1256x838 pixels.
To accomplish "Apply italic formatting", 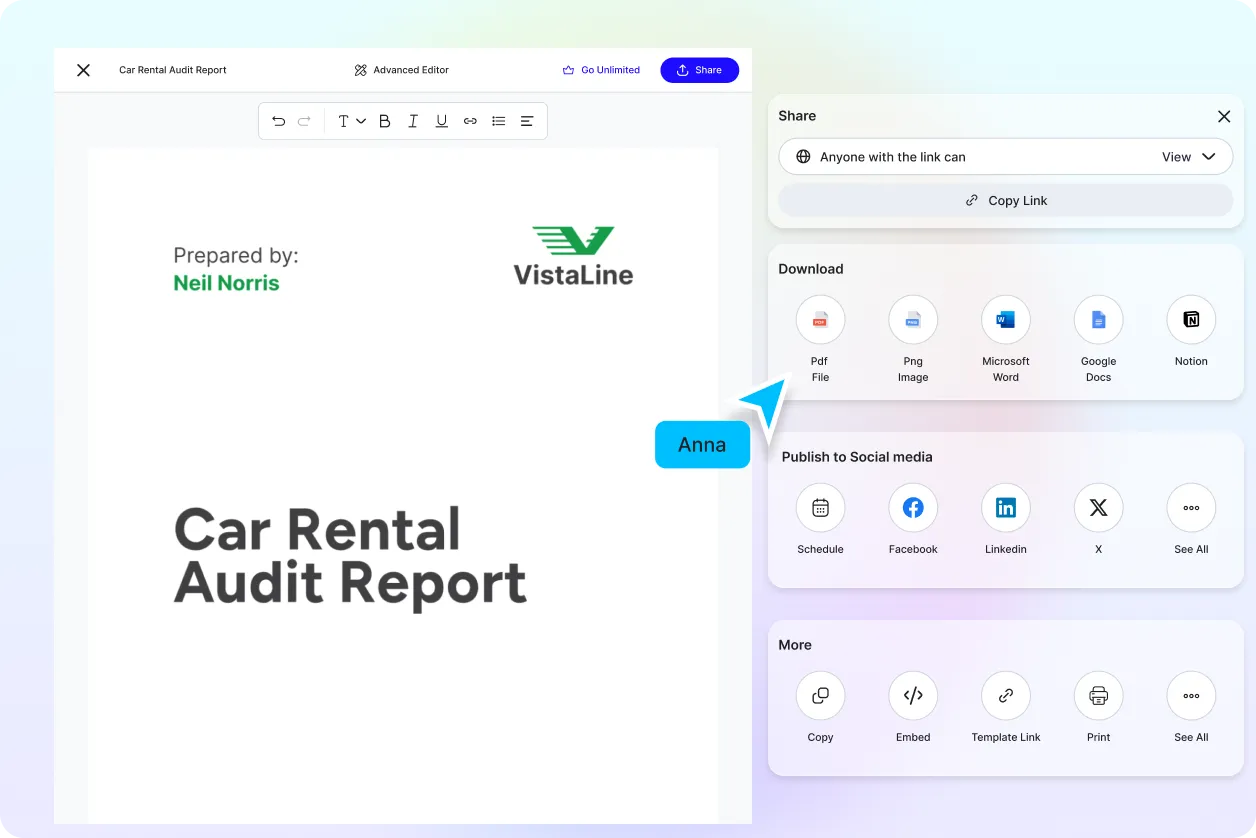I will pos(412,120).
